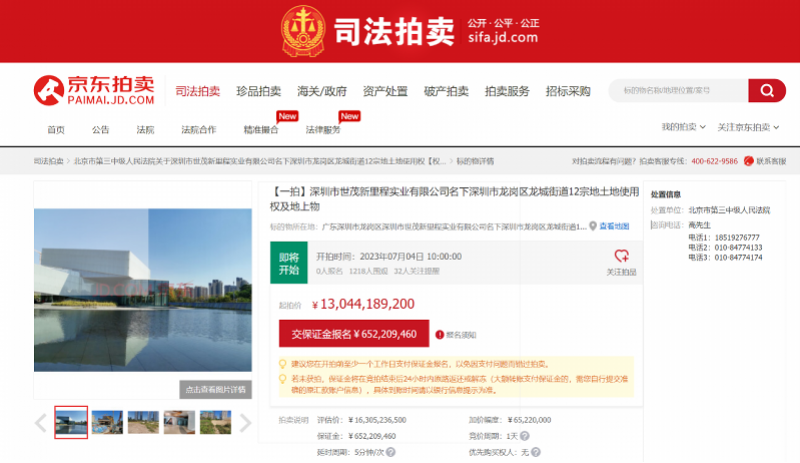
Task: Open 法律服务 in the sub-navigation
Action: (323, 130)
